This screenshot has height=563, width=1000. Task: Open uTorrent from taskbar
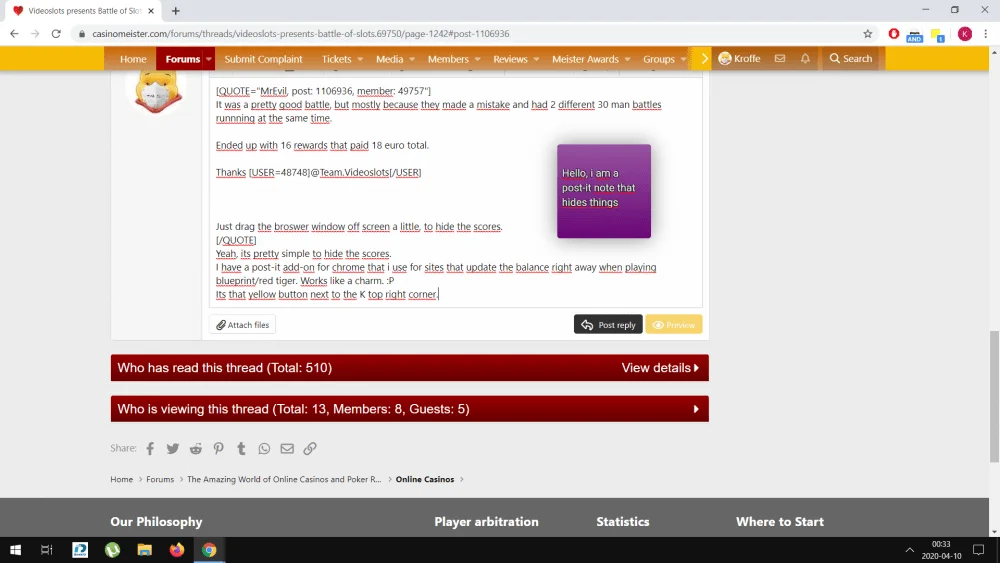click(x=113, y=550)
